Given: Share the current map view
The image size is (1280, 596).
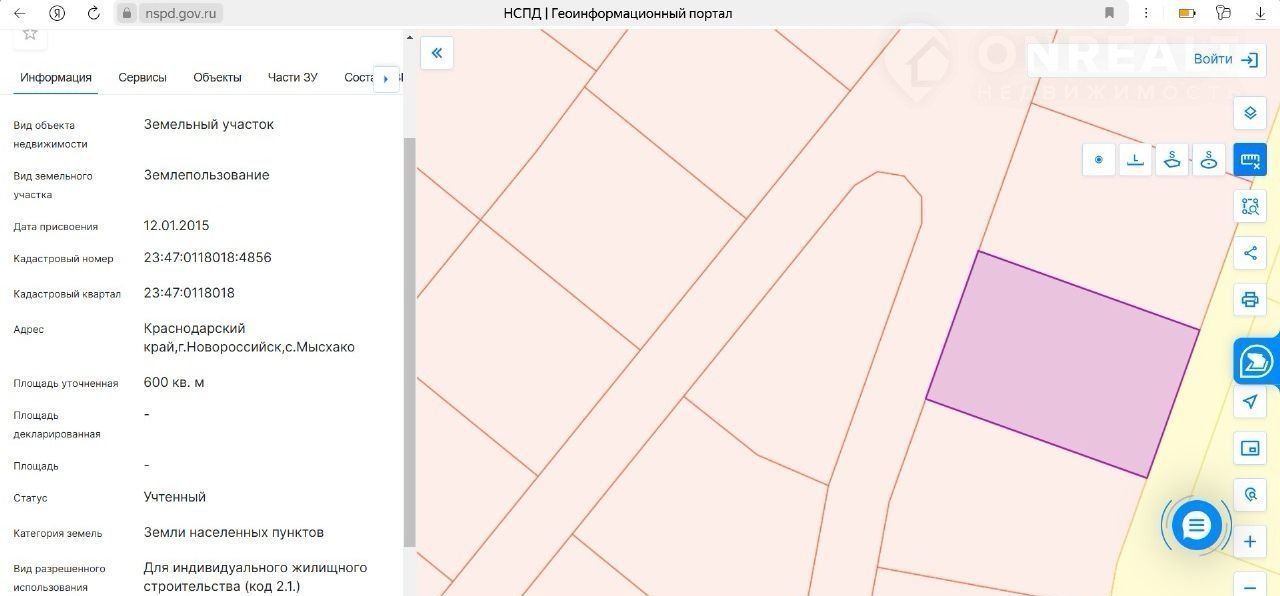Looking at the screenshot, I should point(1249,253).
